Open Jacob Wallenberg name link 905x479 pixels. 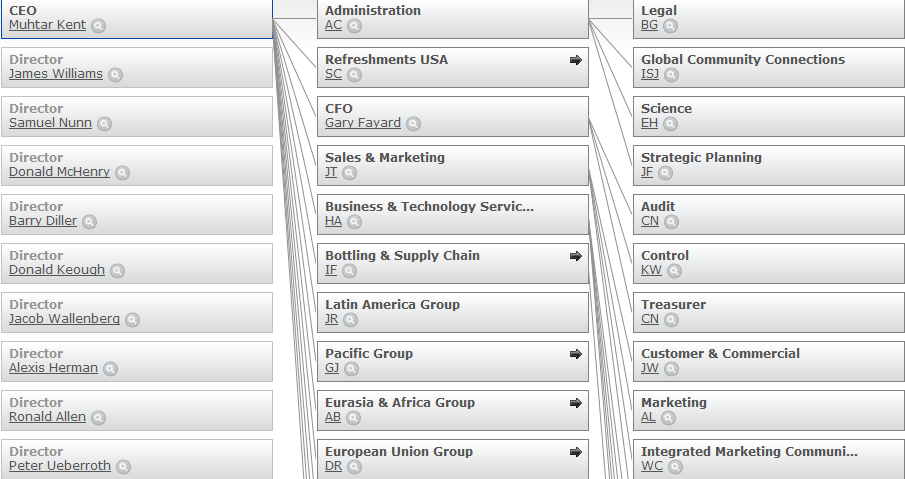pos(64,319)
